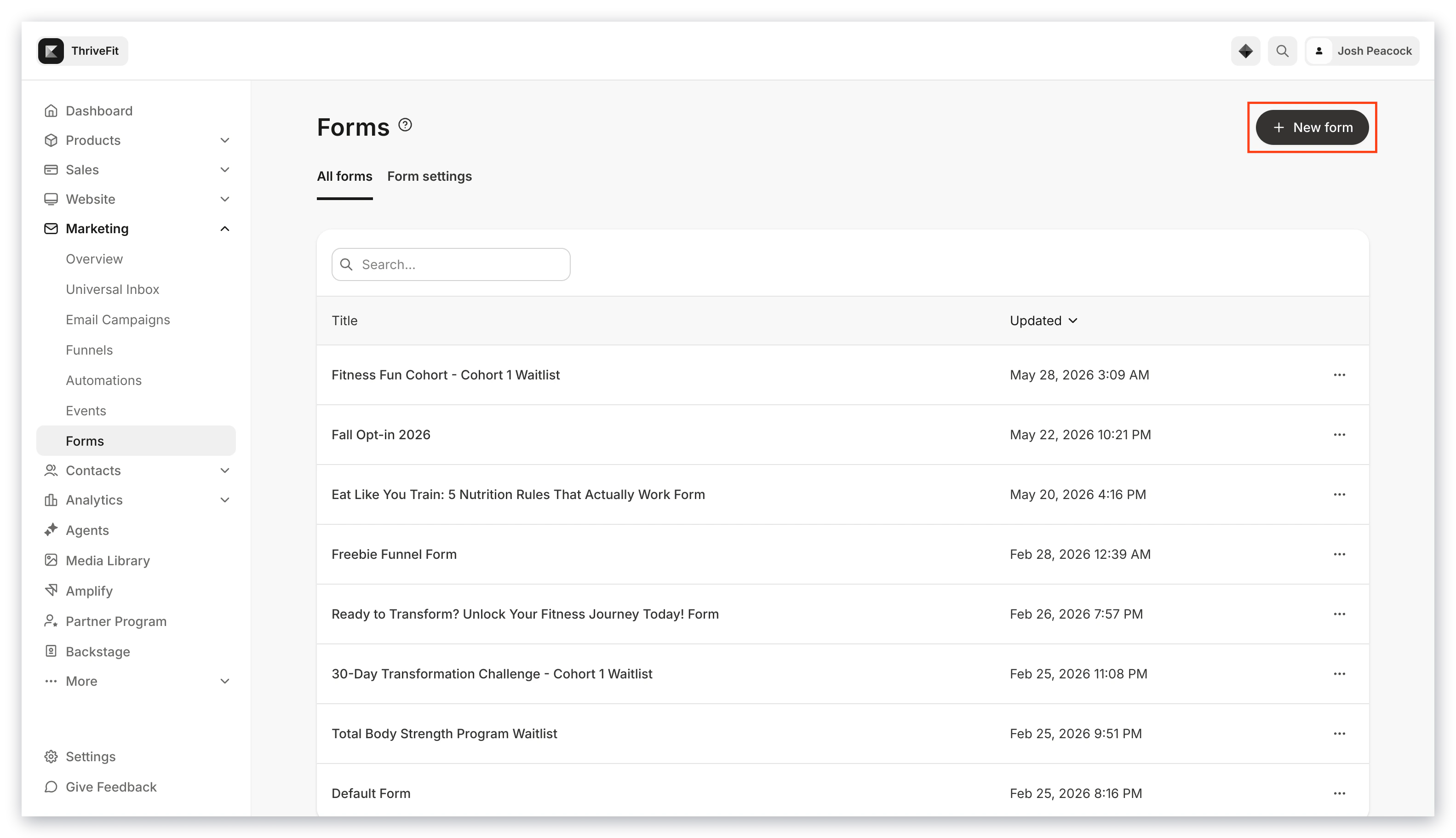Click the Forms help question-mark icon

pyautogui.click(x=405, y=125)
